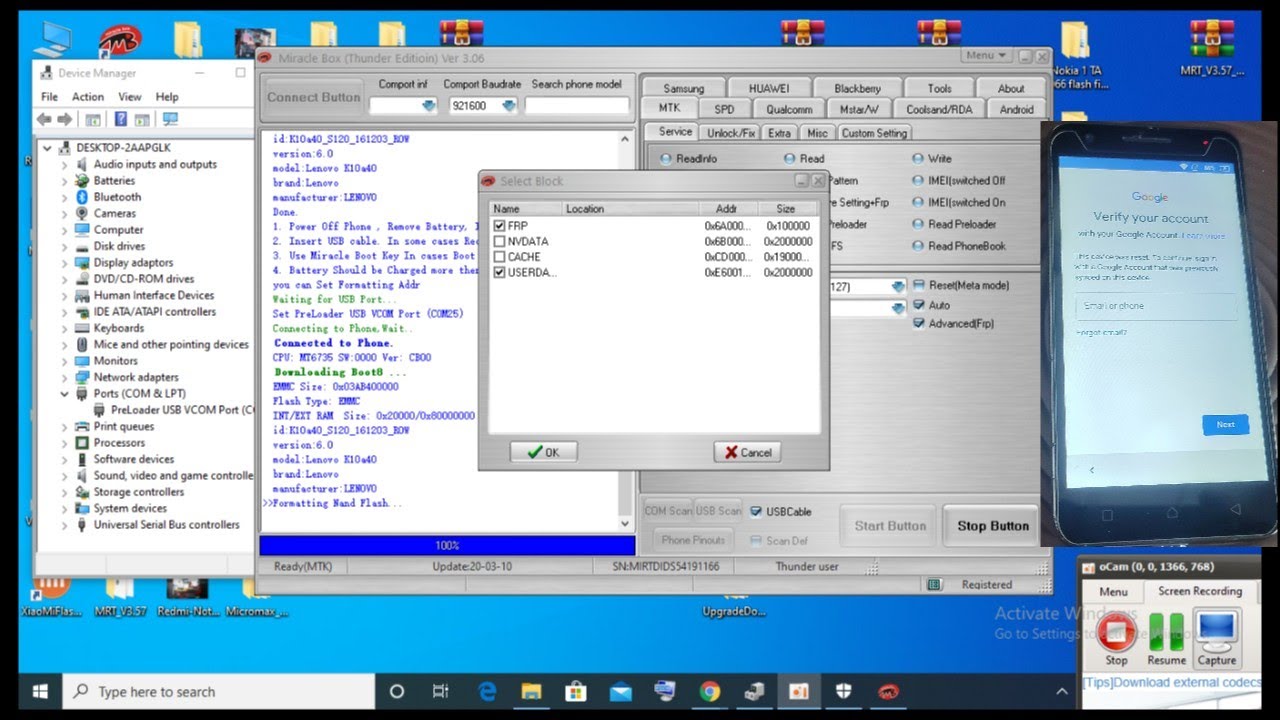Click the 100% blue progress bar
Image resolution: width=1280 pixels, height=720 pixels.
point(447,545)
